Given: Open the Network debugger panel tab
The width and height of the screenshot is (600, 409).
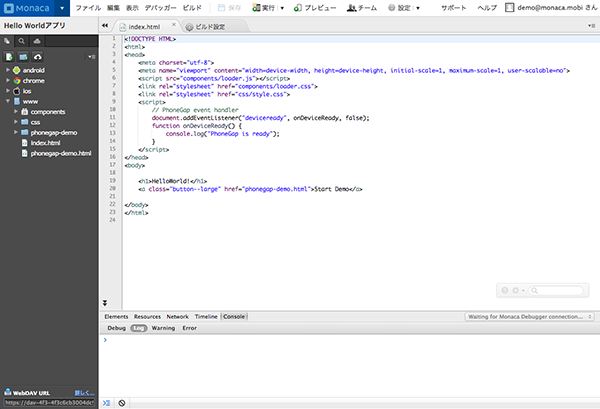Looking at the screenshot, I should tap(177, 316).
